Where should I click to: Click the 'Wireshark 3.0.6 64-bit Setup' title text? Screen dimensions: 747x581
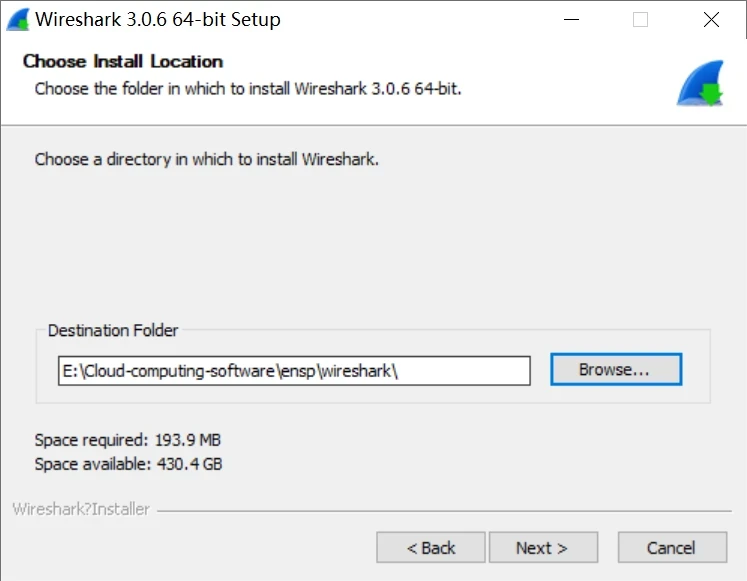[158, 19]
